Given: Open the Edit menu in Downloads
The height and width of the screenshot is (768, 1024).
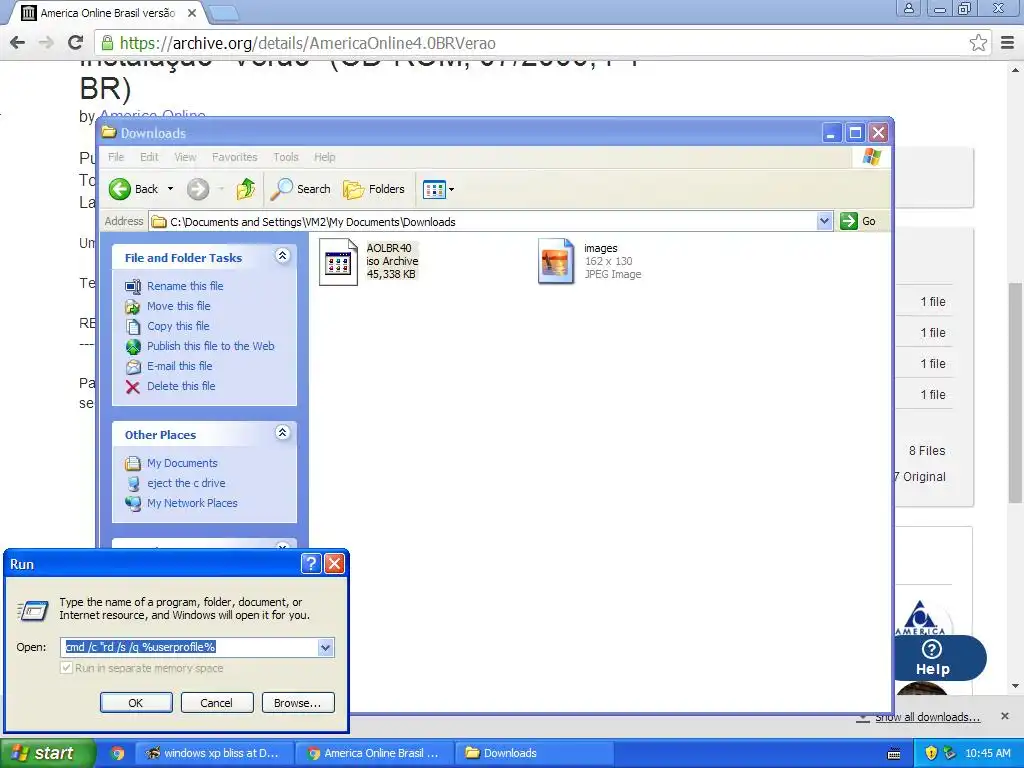Looking at the screenshot, I should tap(149, 157).
